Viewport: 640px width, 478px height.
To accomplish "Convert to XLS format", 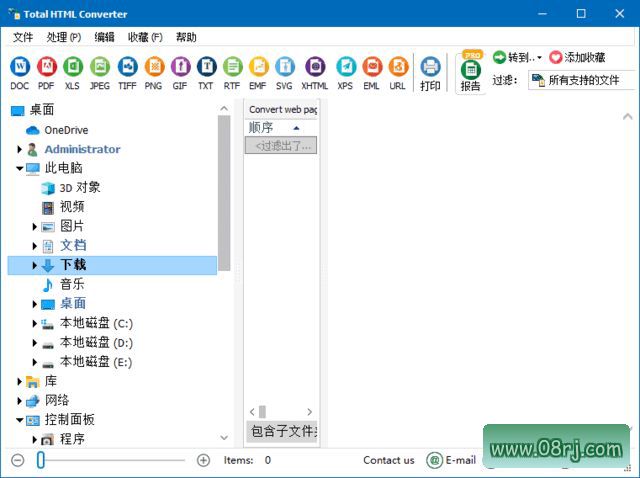I will [73, 73].
